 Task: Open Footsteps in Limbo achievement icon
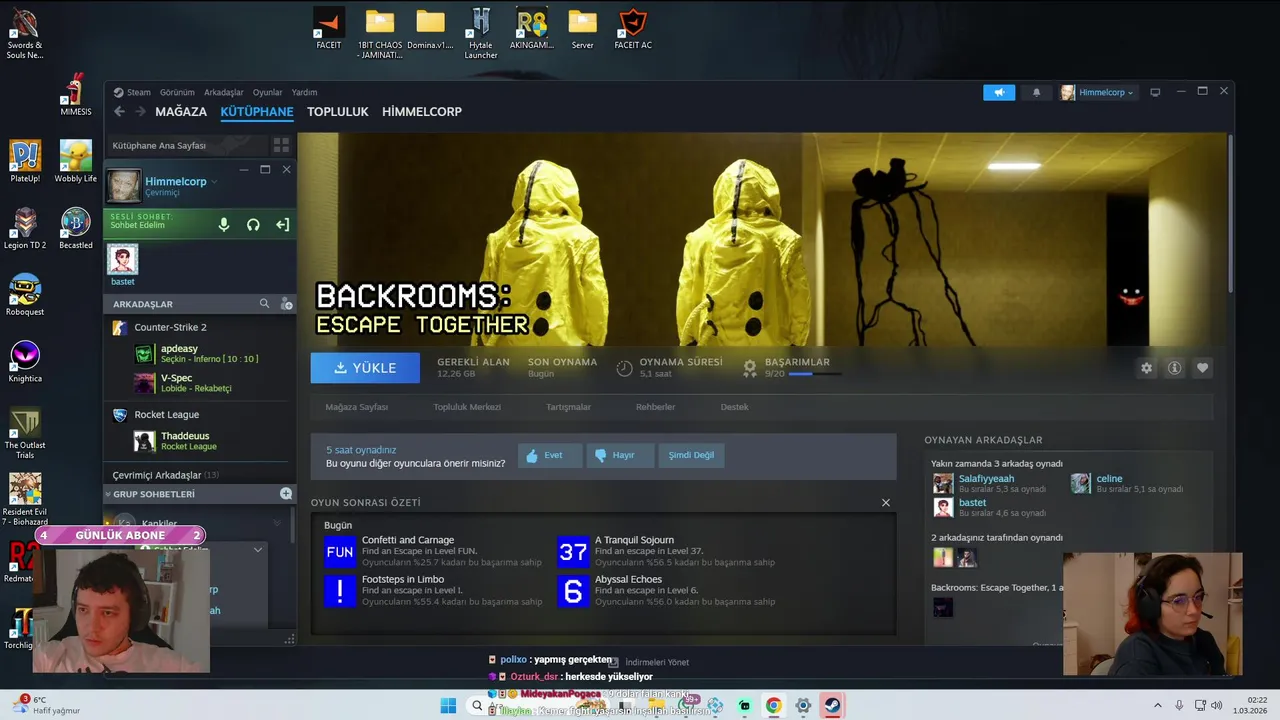(x=340, y=591)
